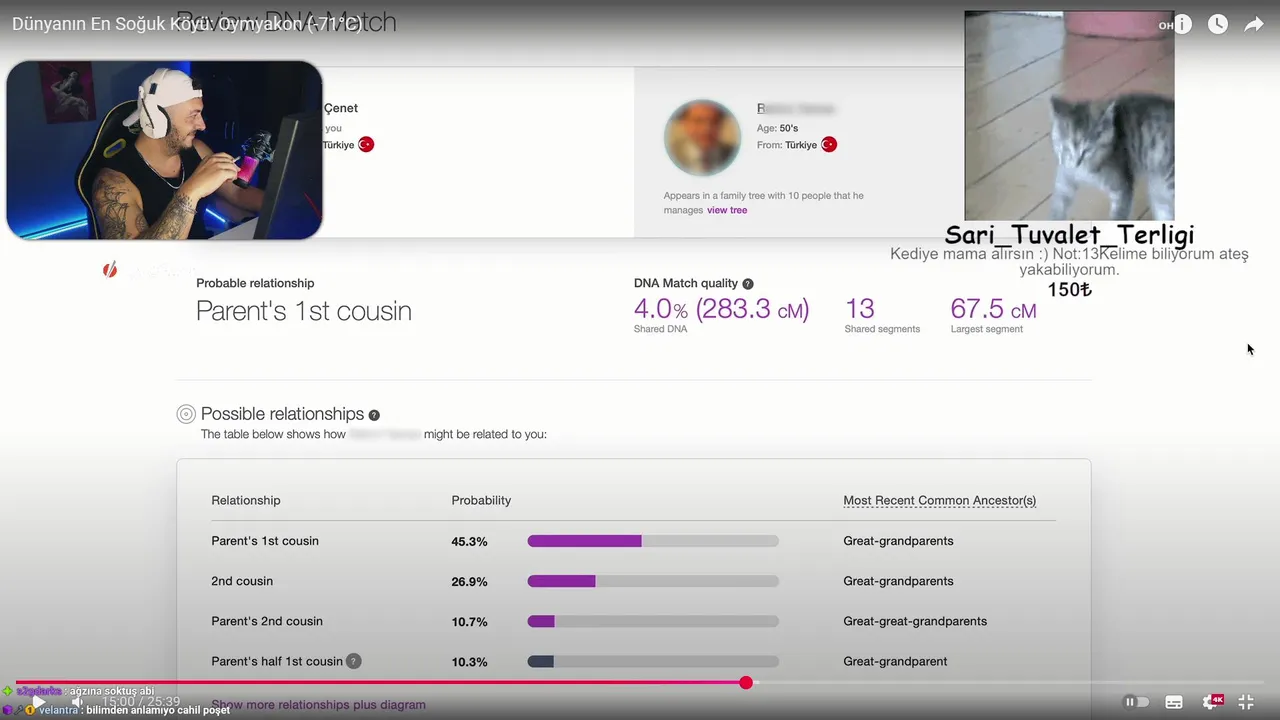
Task: Click the 45.3% probability value
Action: point(469,541)
